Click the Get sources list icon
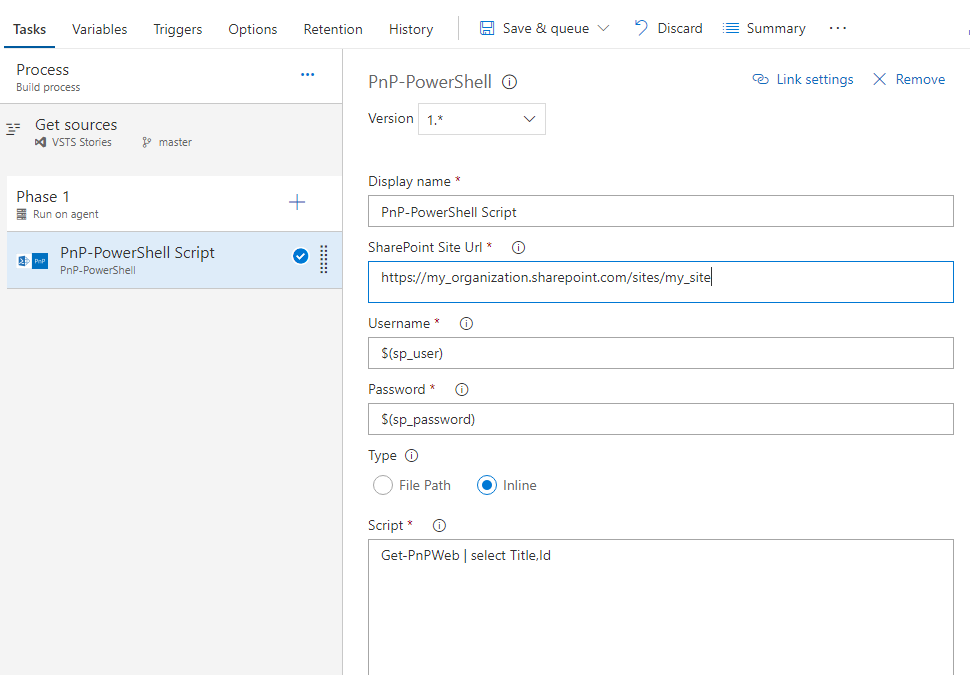The width and height of the screenshot is (970, 675). (13, 129)
